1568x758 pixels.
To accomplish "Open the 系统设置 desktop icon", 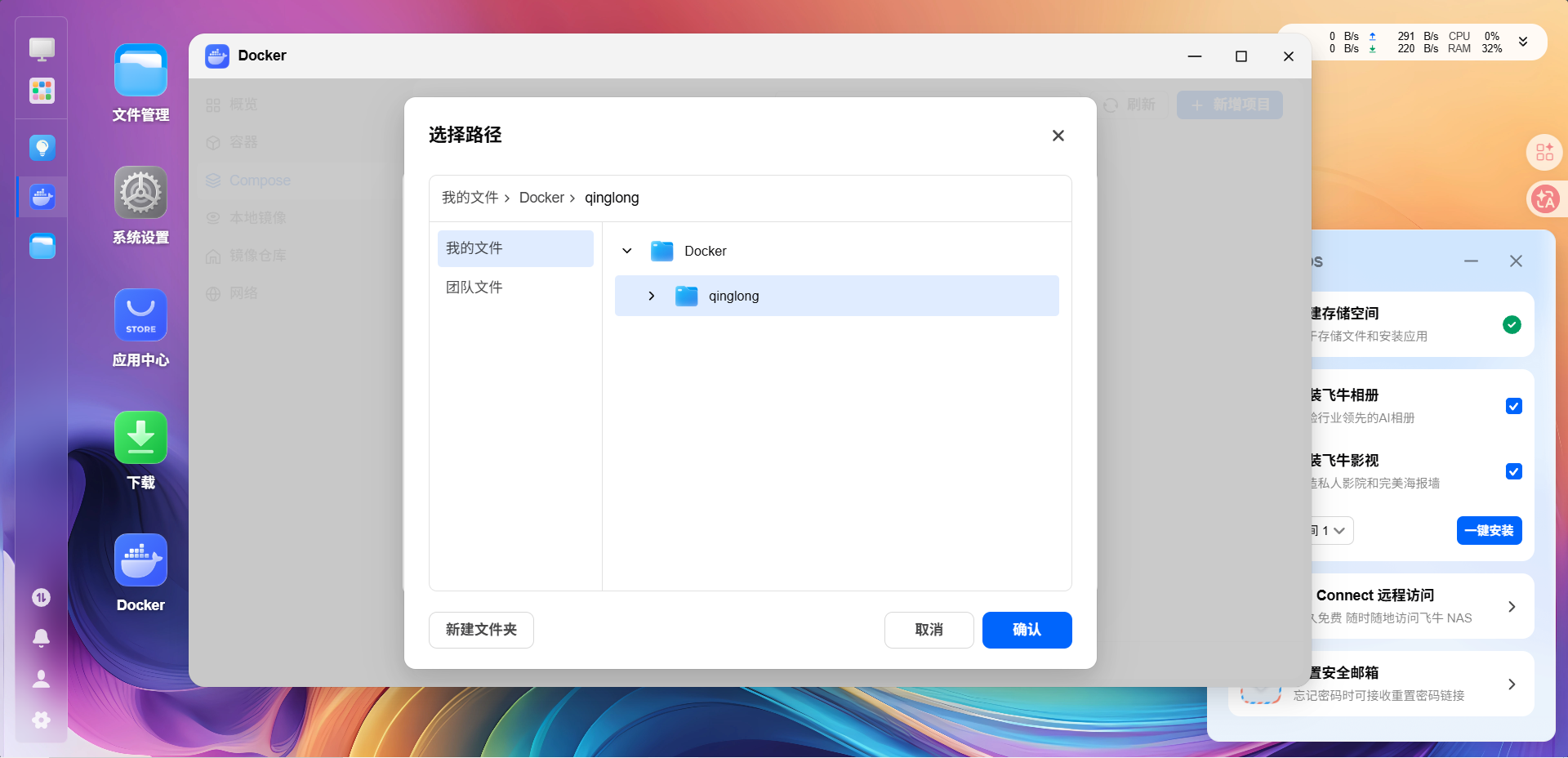I will [x=140, y=193].
